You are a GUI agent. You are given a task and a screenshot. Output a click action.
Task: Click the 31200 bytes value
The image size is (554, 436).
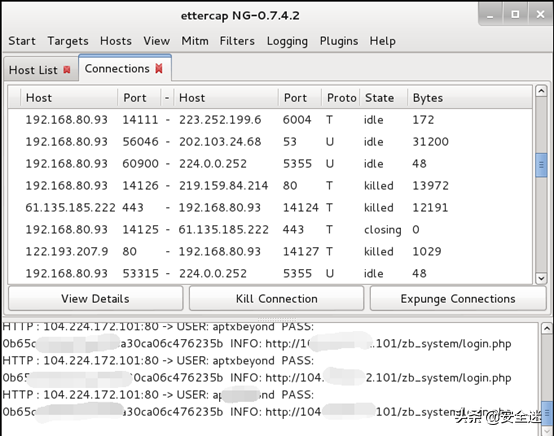430,142
